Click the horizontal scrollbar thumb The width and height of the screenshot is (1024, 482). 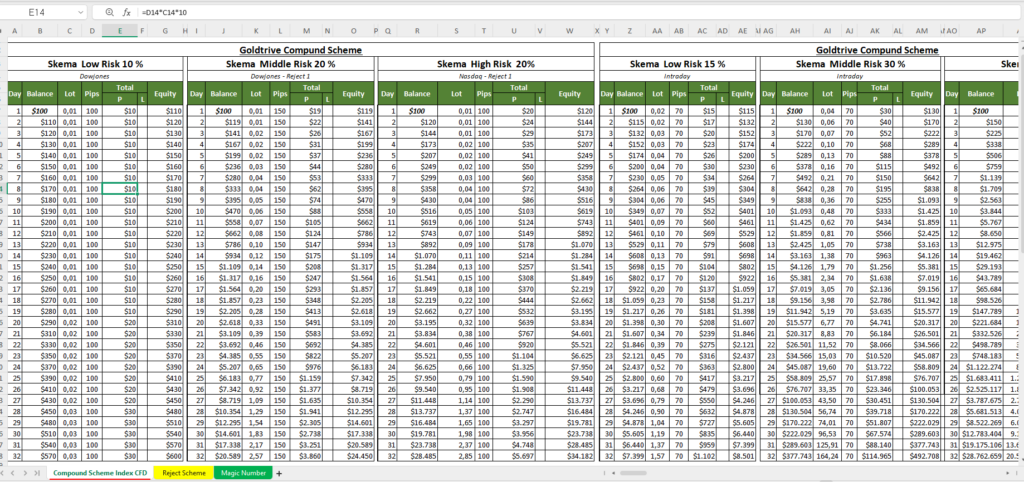tap(633, 473)
